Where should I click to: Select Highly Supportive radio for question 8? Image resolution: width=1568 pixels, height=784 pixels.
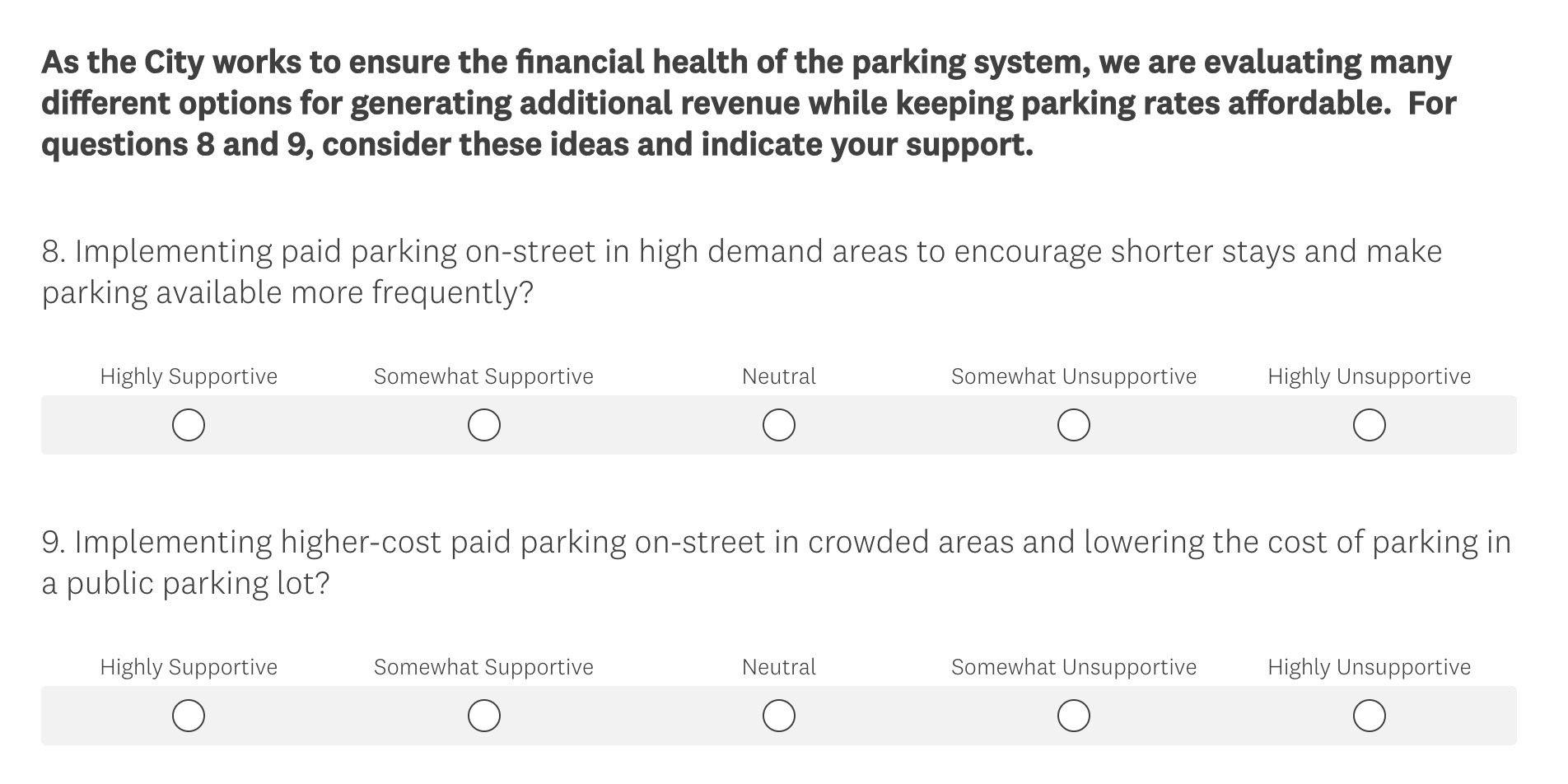click(189, 425)
